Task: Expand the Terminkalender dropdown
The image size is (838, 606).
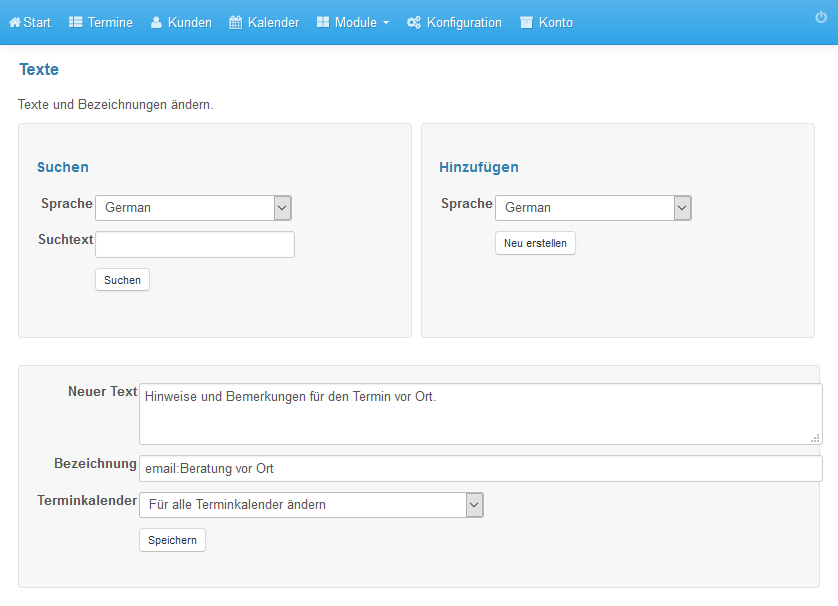Action: pos(311,505)
